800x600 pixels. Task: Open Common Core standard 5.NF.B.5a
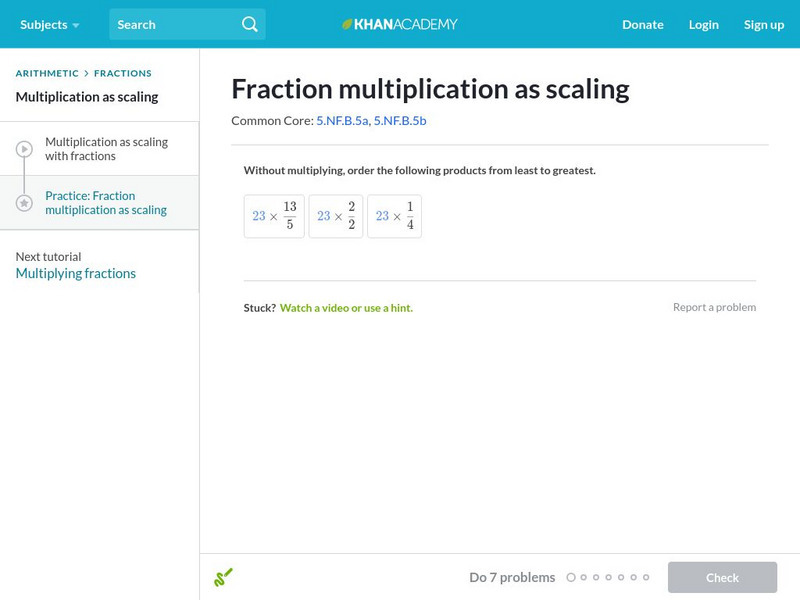coord(342,120)
